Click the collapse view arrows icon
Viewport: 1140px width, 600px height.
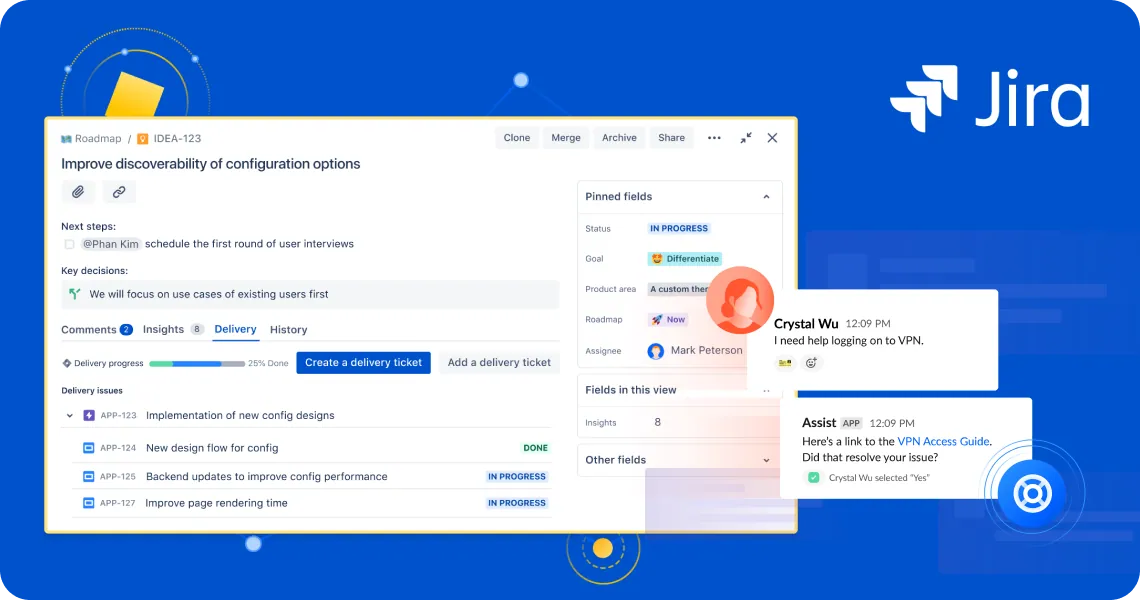[746, 138]
